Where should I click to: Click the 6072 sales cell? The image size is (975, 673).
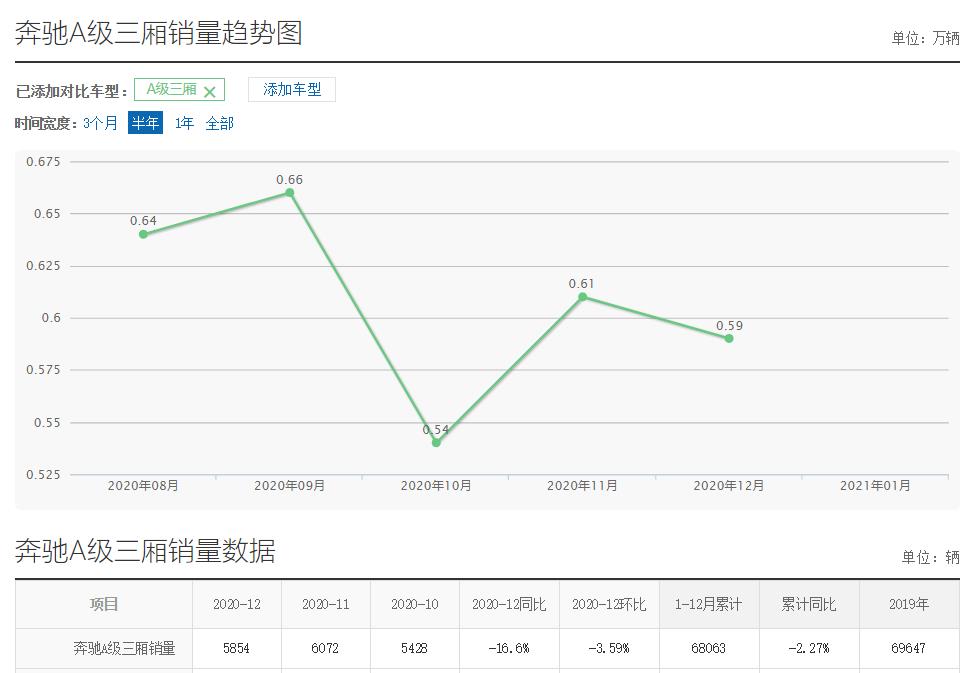(325, 648)
